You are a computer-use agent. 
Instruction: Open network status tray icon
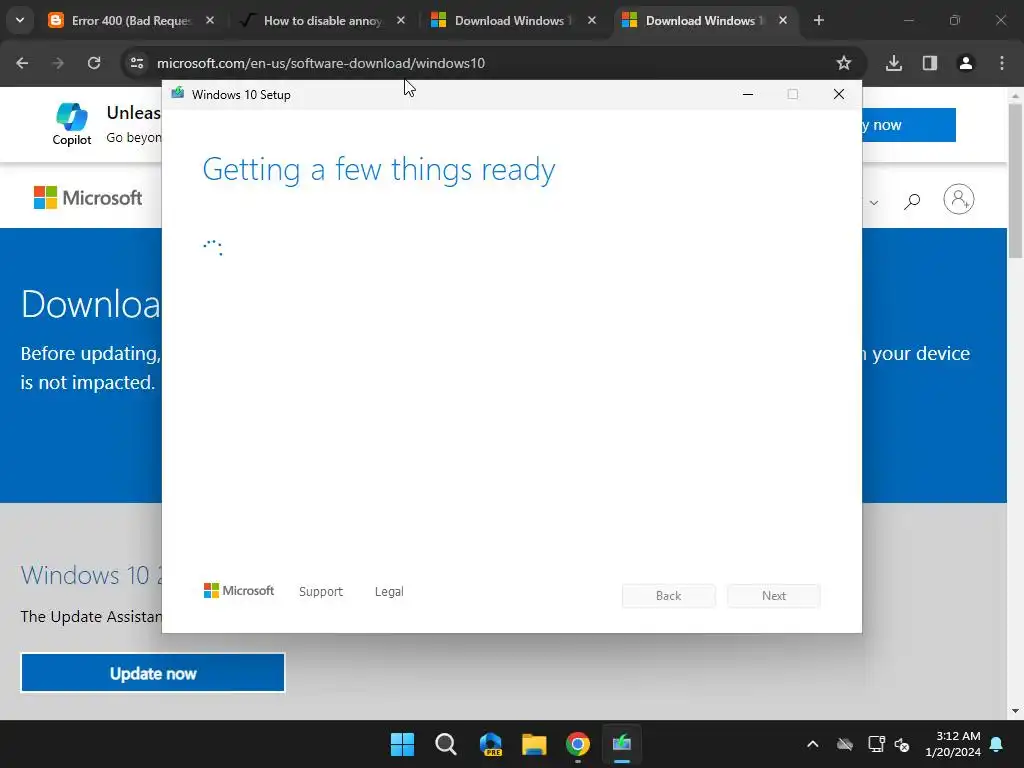click(x=876, y=744)
